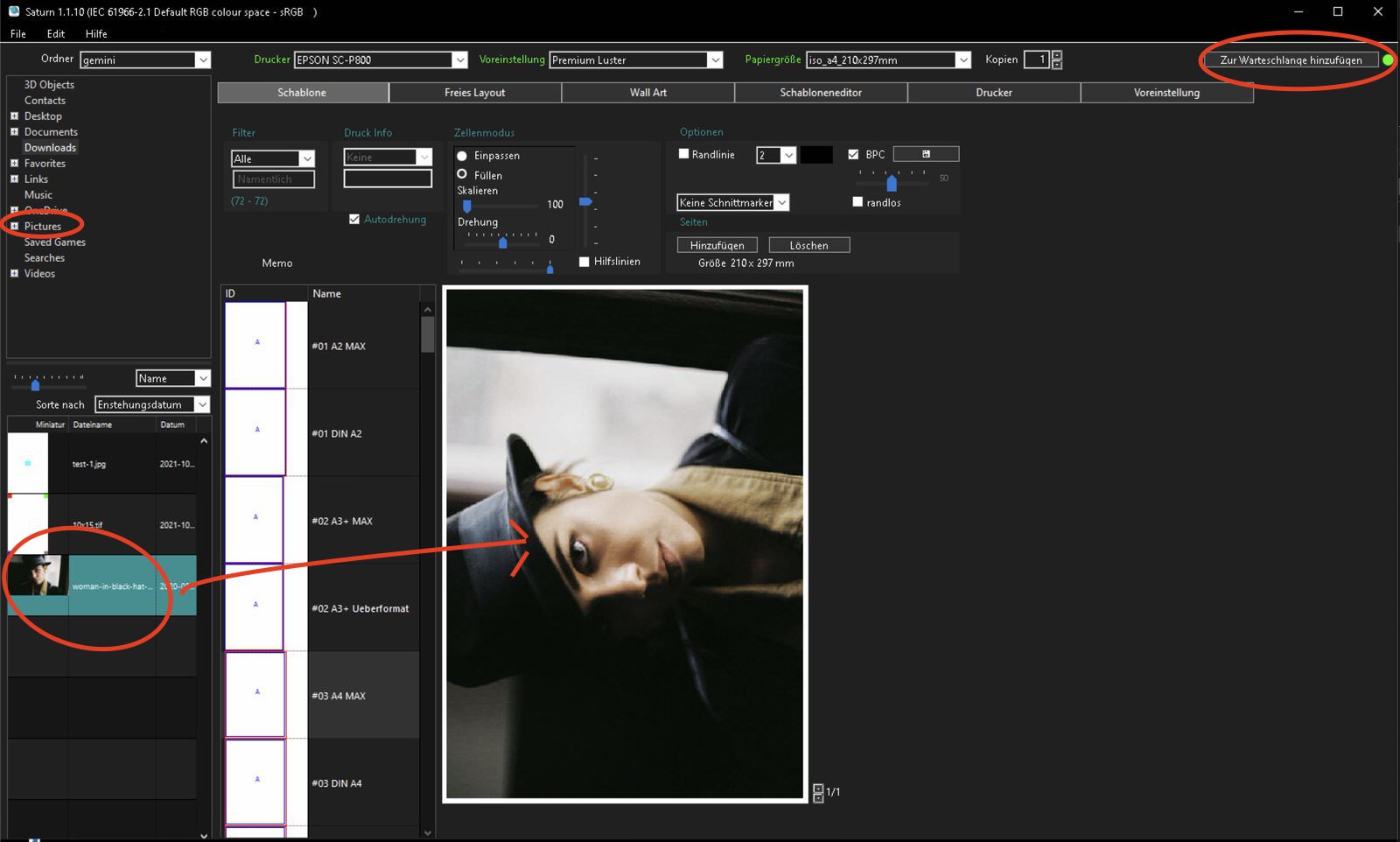Open the Randlinie width dropdown showing 2
Viewport: 1400px width, 842px height.
tap(776, 155)
